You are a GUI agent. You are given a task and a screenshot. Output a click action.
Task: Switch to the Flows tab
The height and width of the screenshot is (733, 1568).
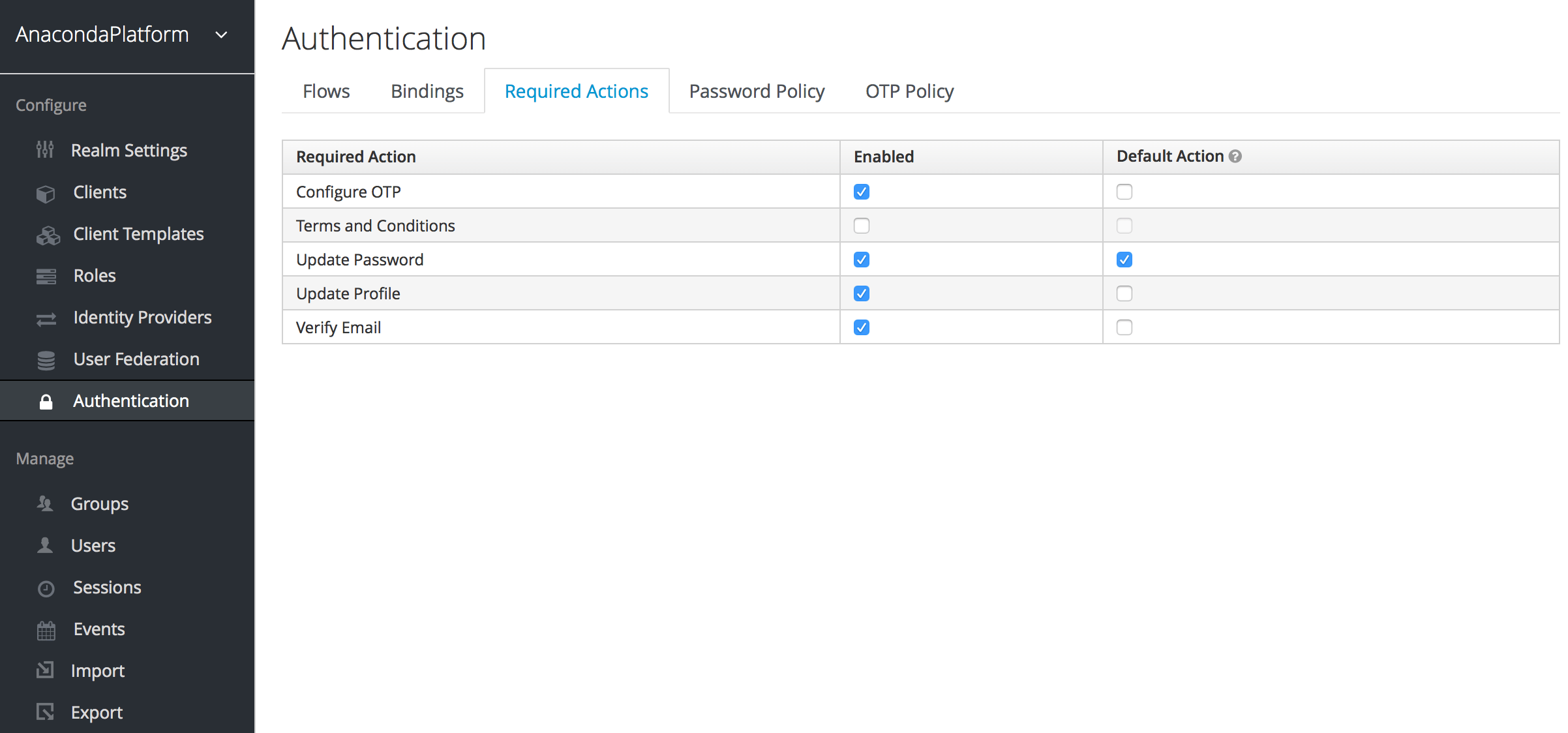pyautogui.click(x=326, y=91)
